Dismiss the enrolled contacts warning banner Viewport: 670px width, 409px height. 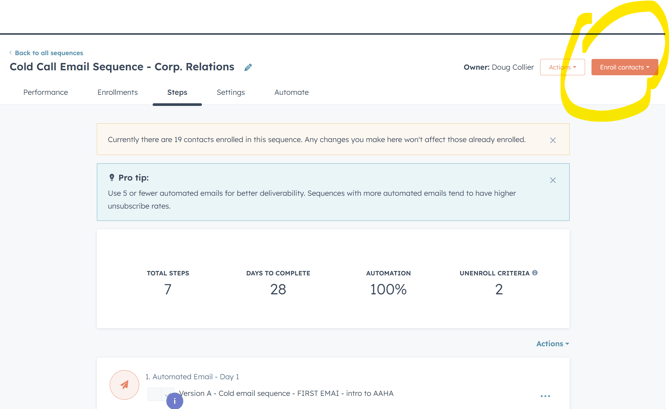pyautogui.click(x=553, y=140)
